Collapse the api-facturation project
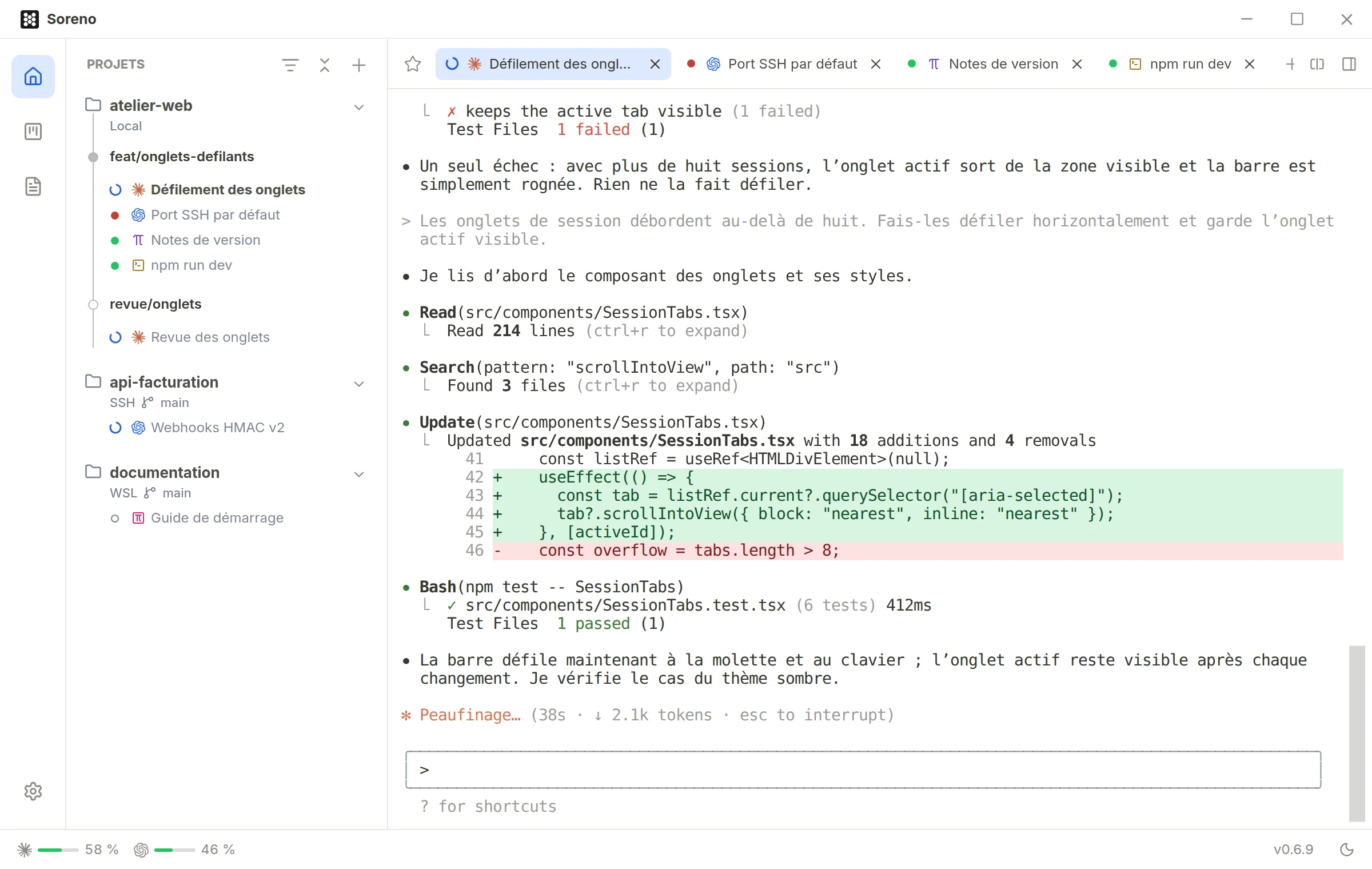This screenshot has width=1372, height=869. 359,384
